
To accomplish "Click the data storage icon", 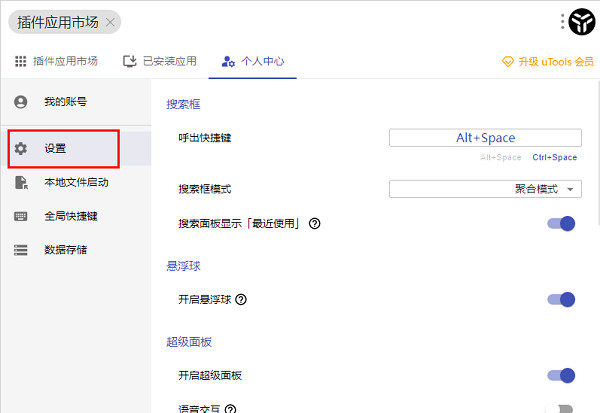I will 21,249.
